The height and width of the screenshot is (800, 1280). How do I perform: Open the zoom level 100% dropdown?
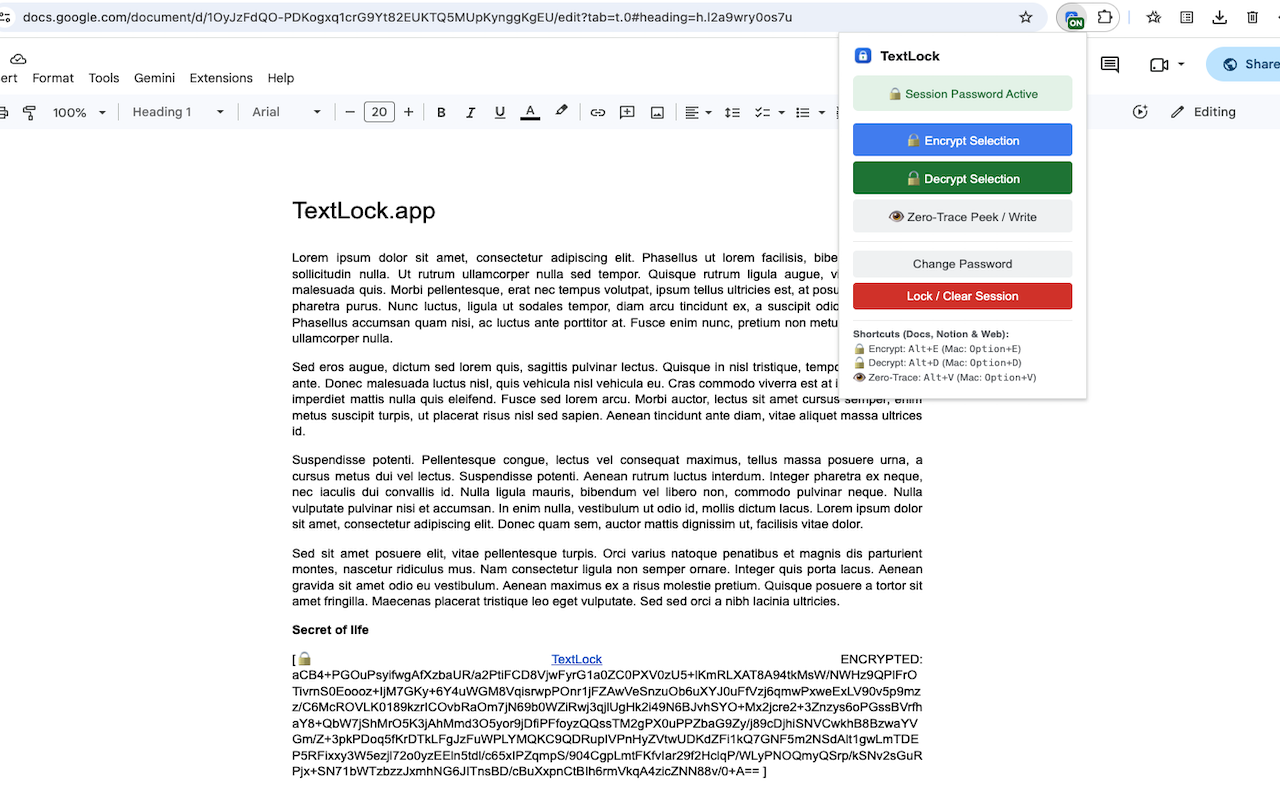79,112
